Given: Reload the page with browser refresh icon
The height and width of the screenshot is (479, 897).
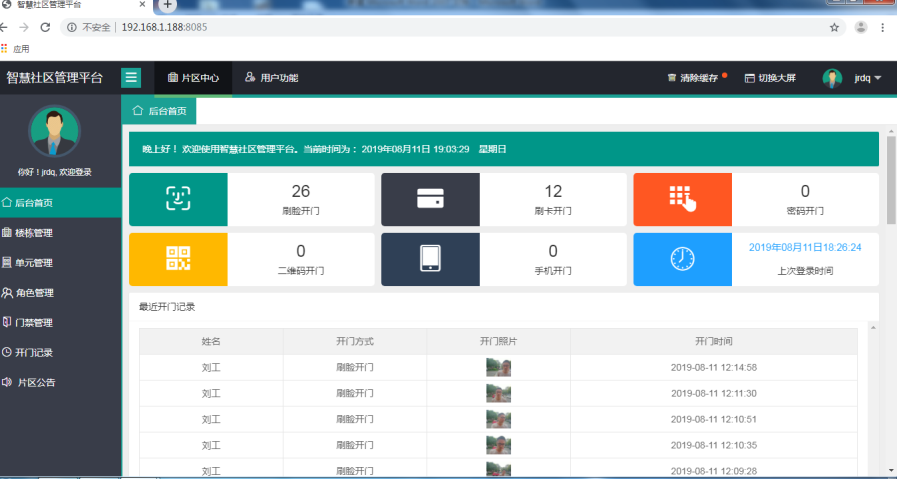Looking at the screenshot, I should click(x=45, y=27).
